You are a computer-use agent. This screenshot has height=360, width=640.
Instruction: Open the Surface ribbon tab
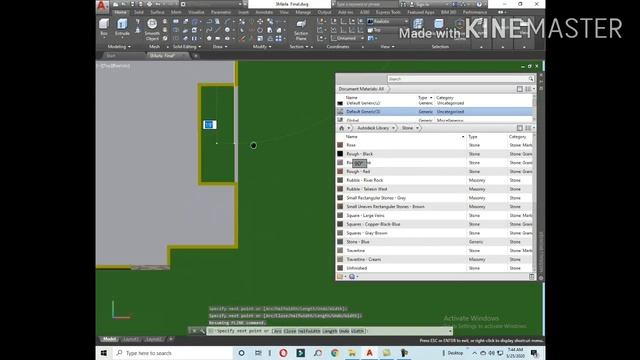(157, 12)
